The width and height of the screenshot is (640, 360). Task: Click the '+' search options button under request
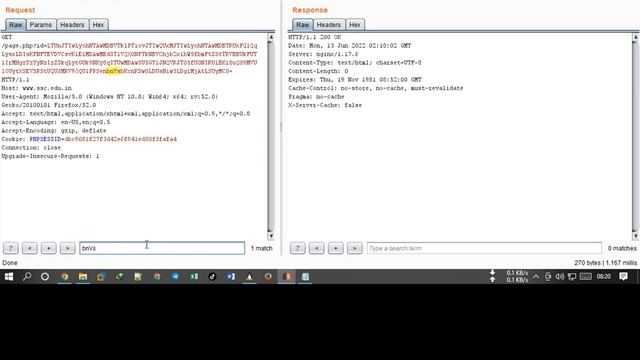click(x=49, y=248)
